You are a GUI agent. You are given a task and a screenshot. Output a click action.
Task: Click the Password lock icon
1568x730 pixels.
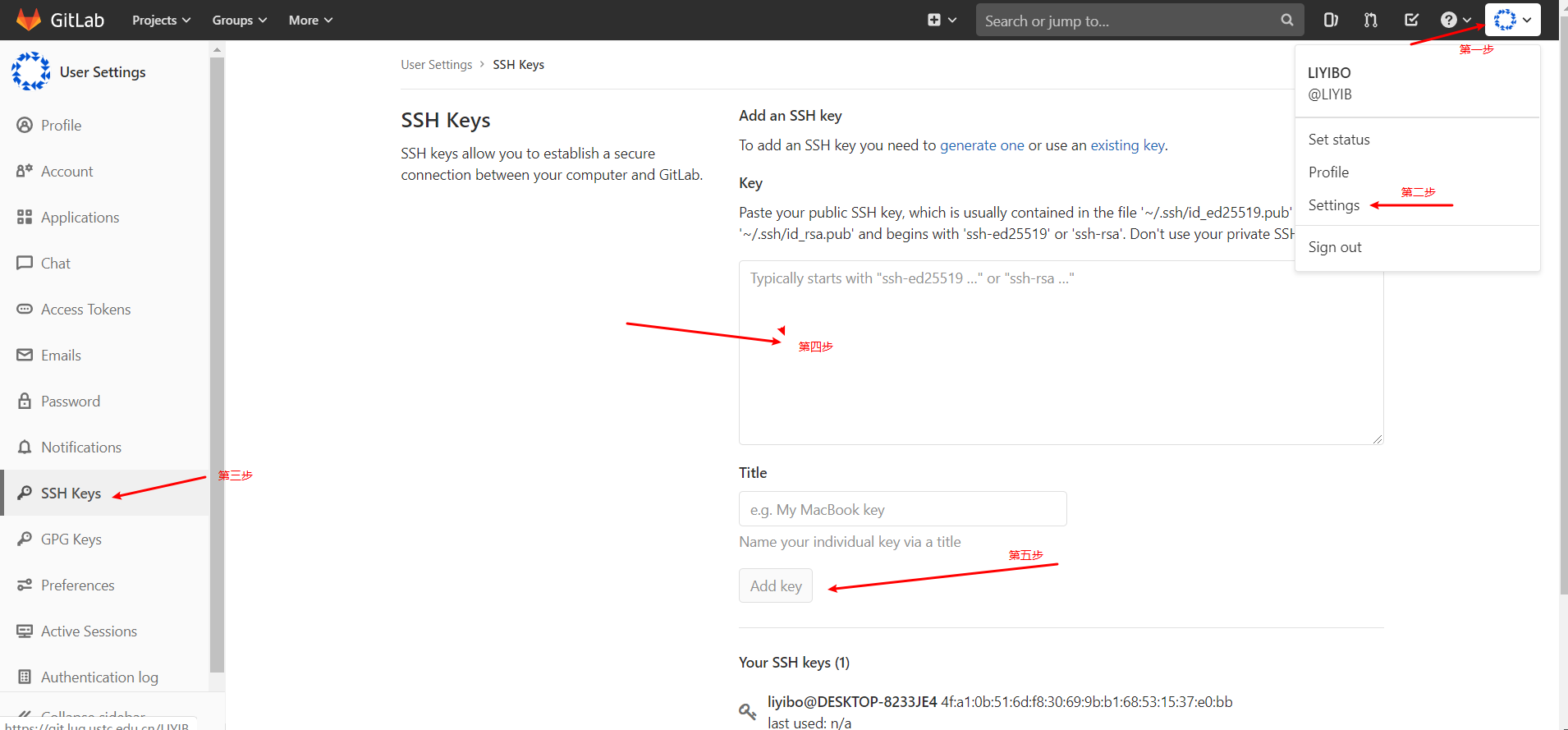click(x=25, y=401)
